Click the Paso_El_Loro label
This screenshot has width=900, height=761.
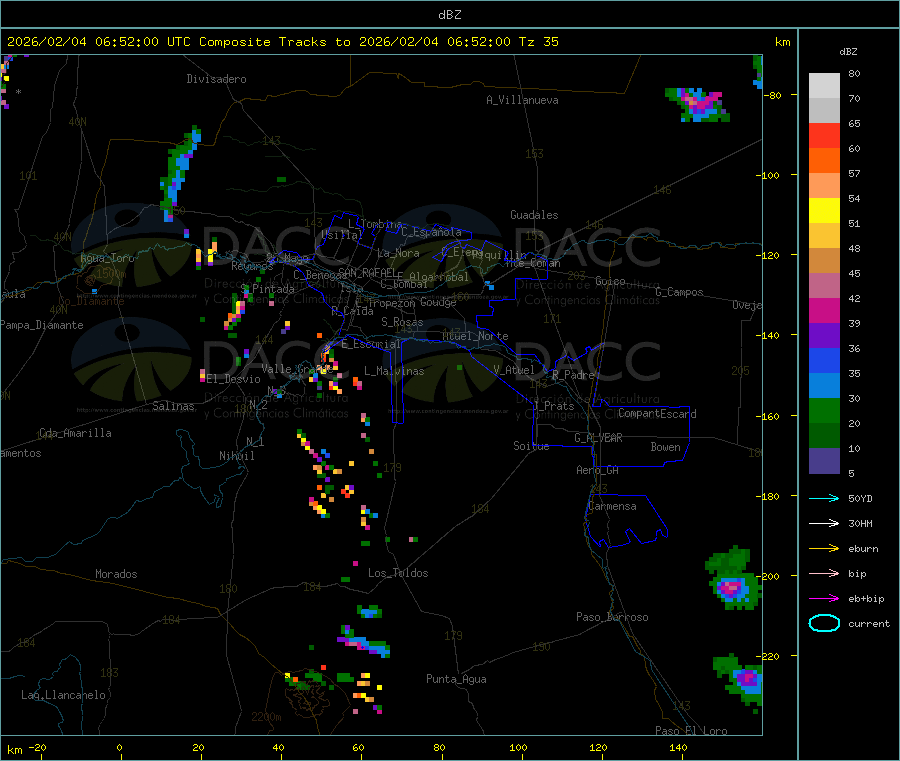692,731
